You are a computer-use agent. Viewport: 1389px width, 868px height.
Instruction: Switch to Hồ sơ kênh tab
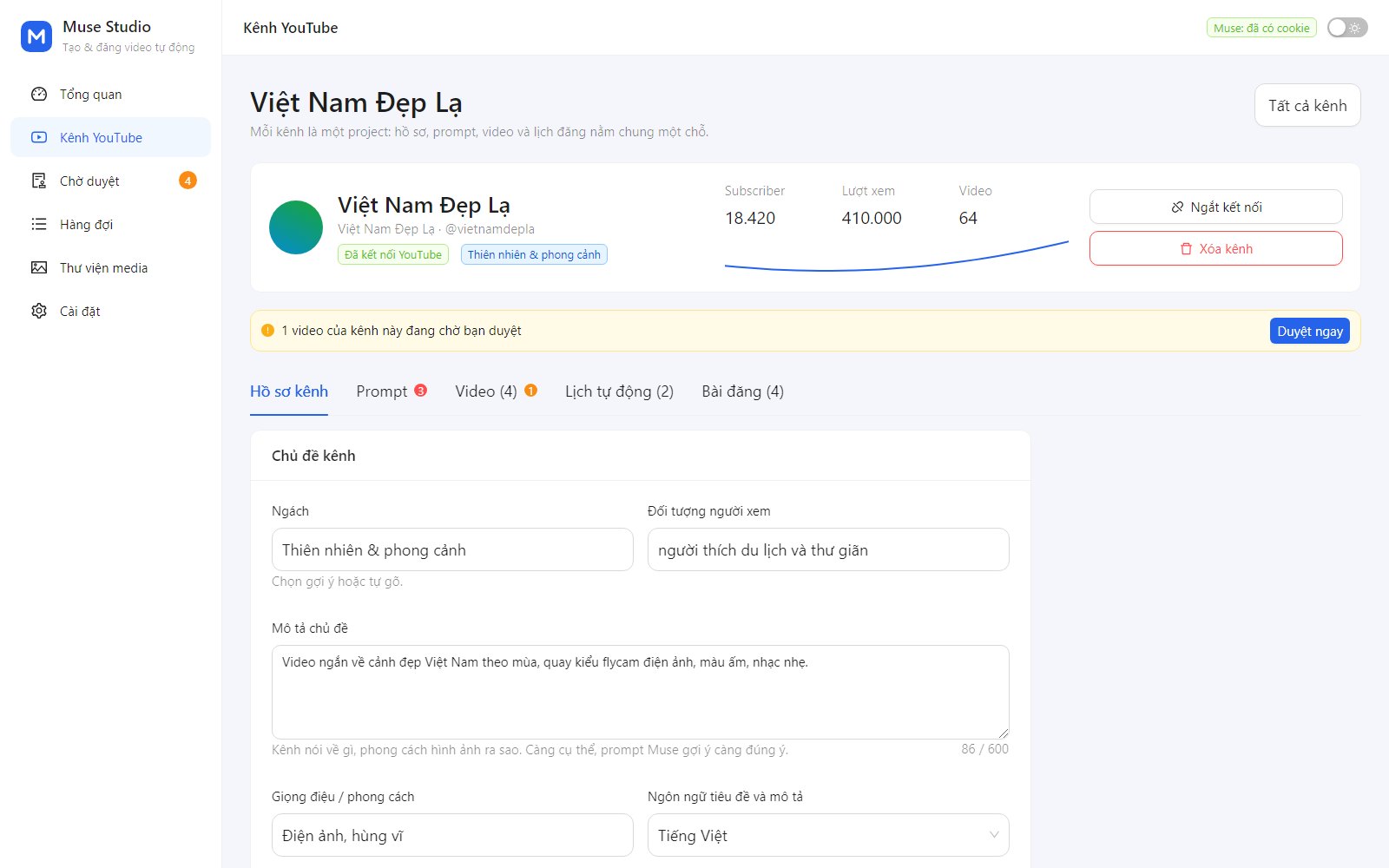coord(289,391)
